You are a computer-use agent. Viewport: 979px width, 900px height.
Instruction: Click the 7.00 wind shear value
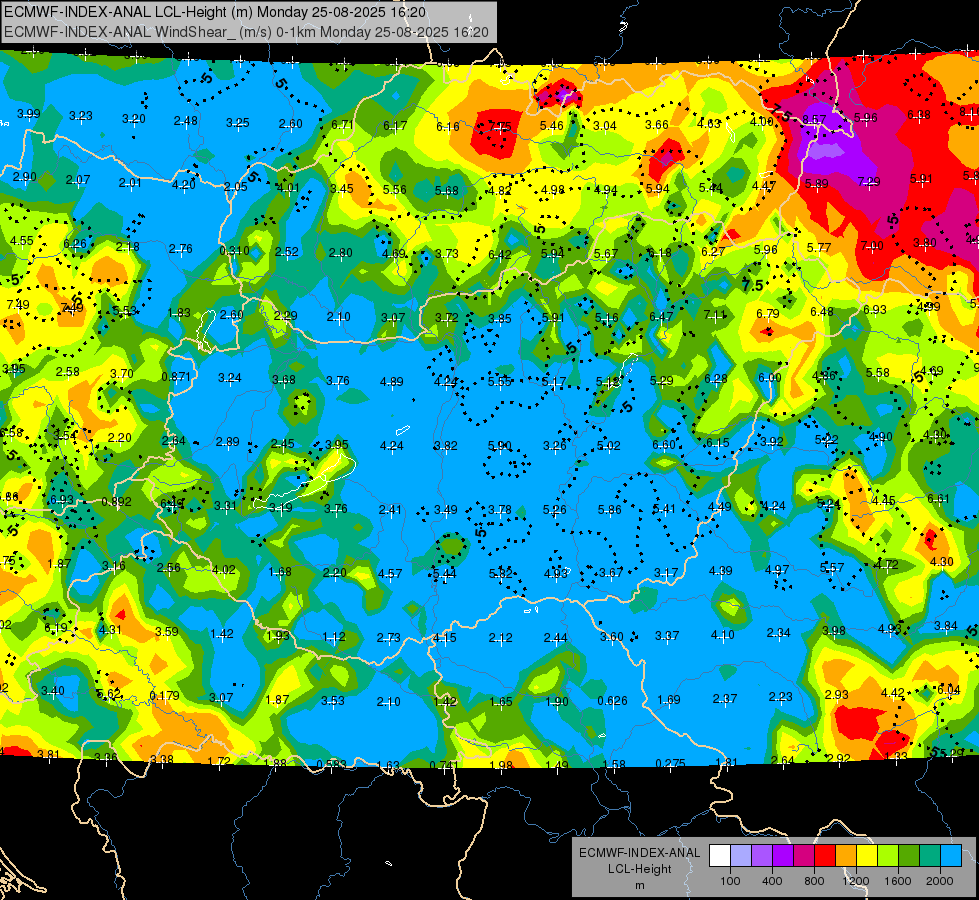tap(872, 245)
